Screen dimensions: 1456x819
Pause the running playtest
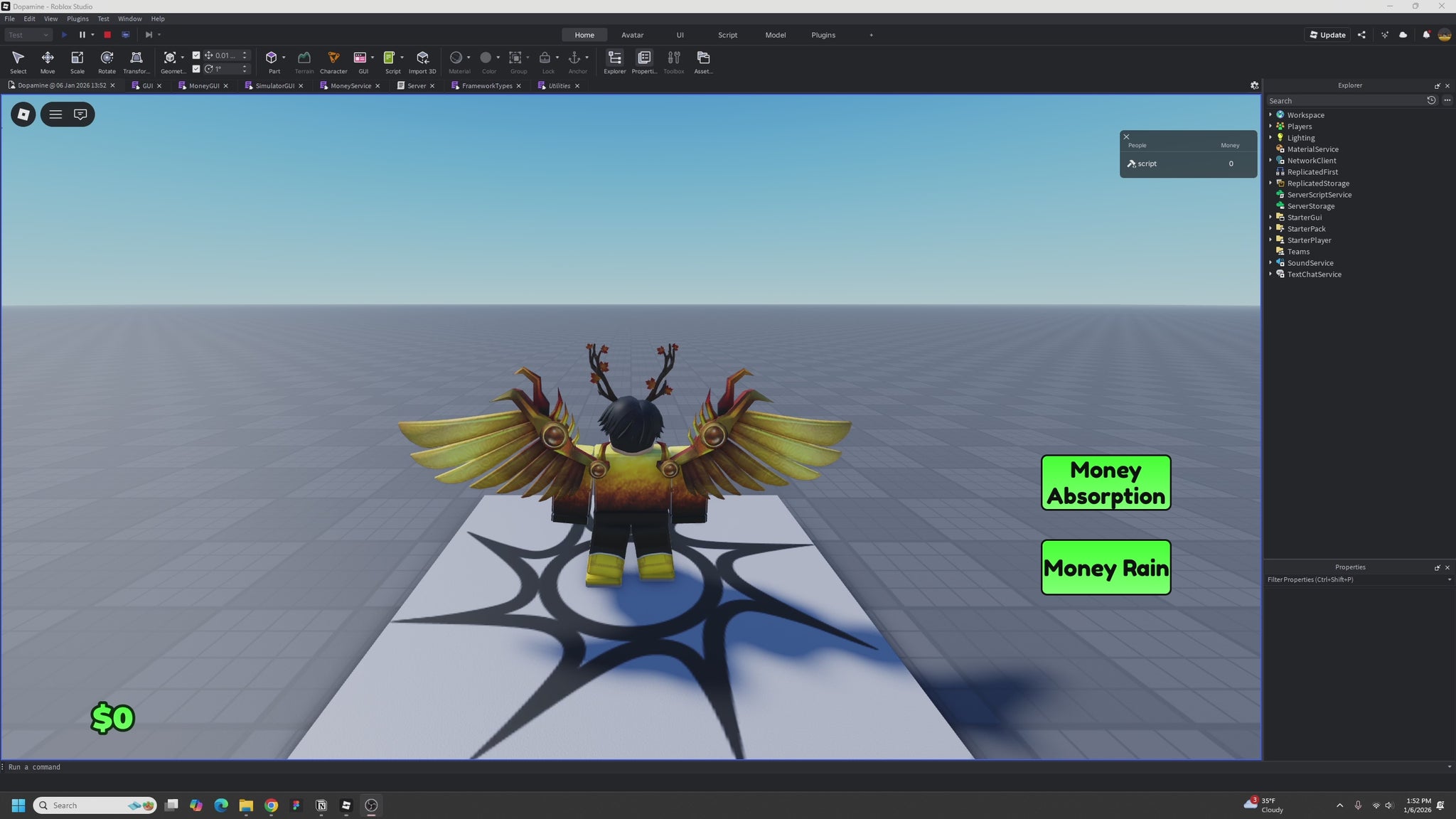coord(82,35)
